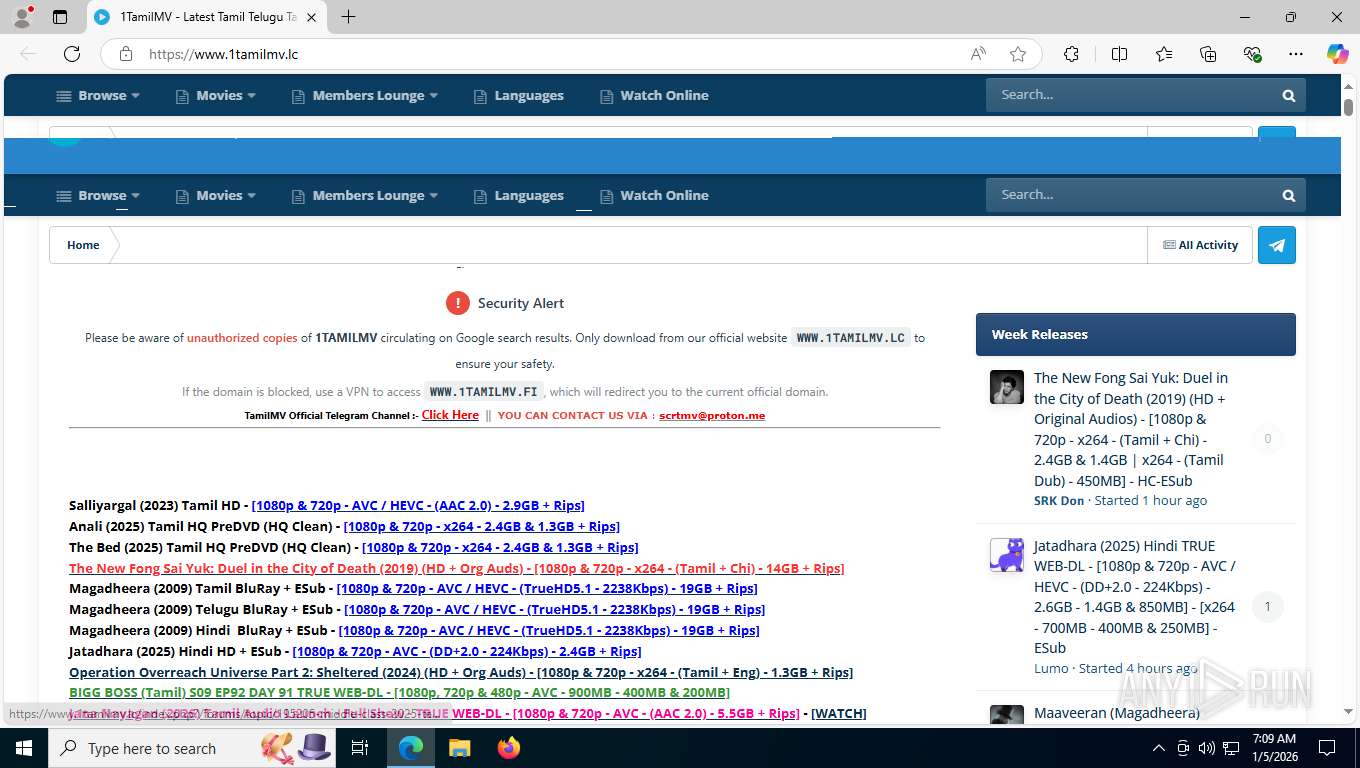Click the [WATCH] link
The height and width of the screenshot is (768, 1360).
tap(838, 713)
